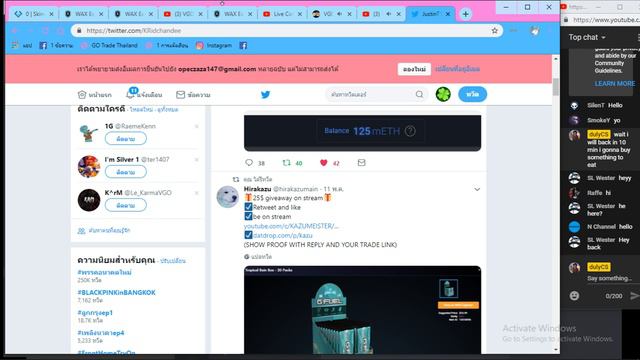This screenshot has width=640, height=360.
Task: Switch to the Skins browser tab
Action: point(33,14)
